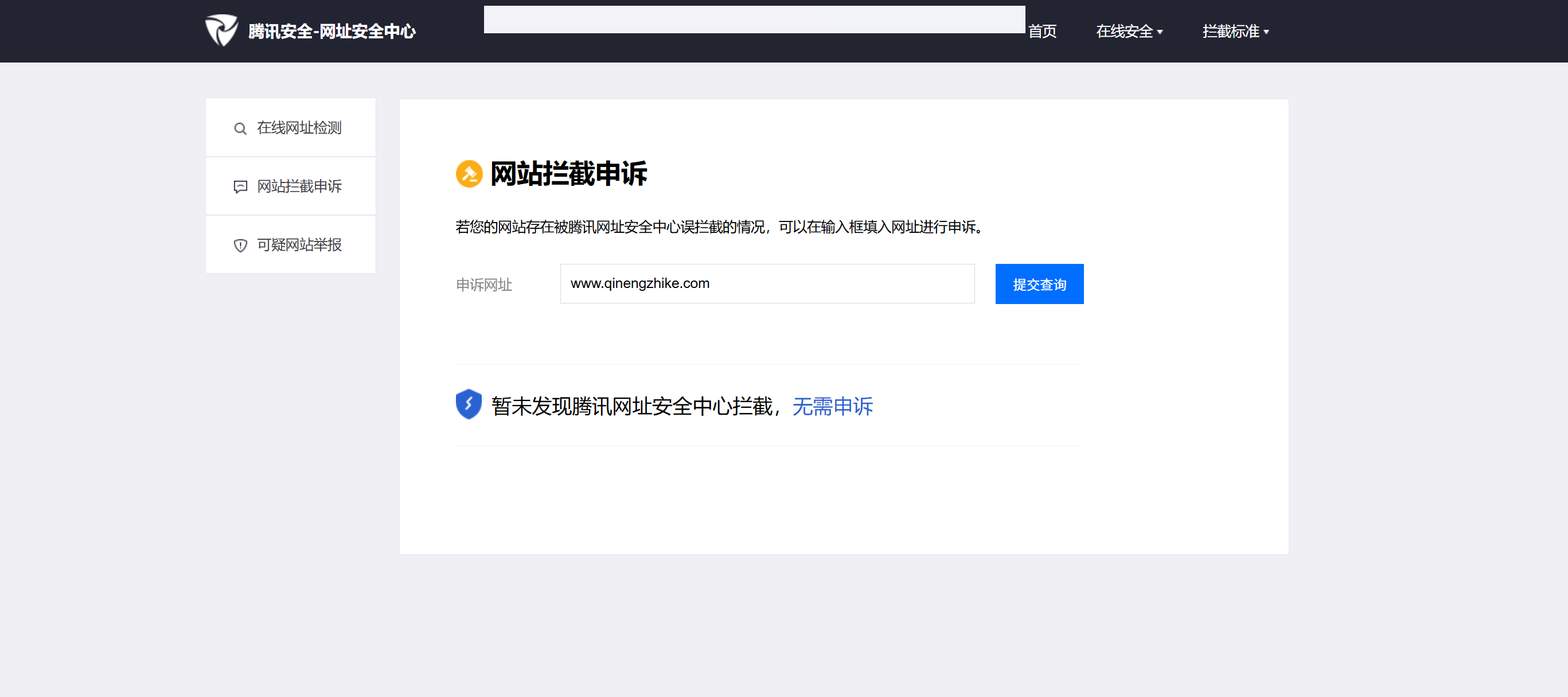Click the 无需申诉 blue link text
1568x697 pixels.
832,407
